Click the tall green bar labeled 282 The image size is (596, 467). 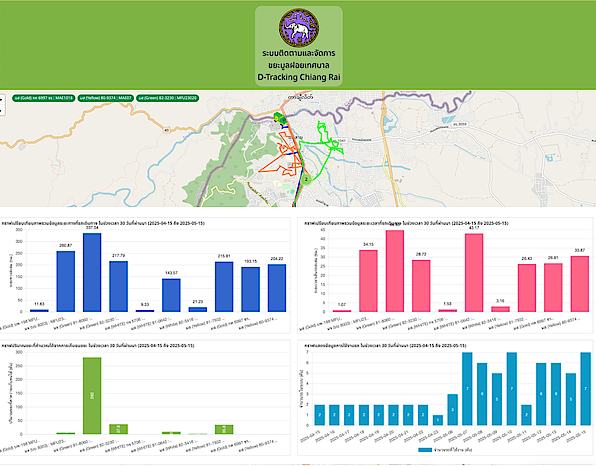pyautogui.click(x=92, y=396)
